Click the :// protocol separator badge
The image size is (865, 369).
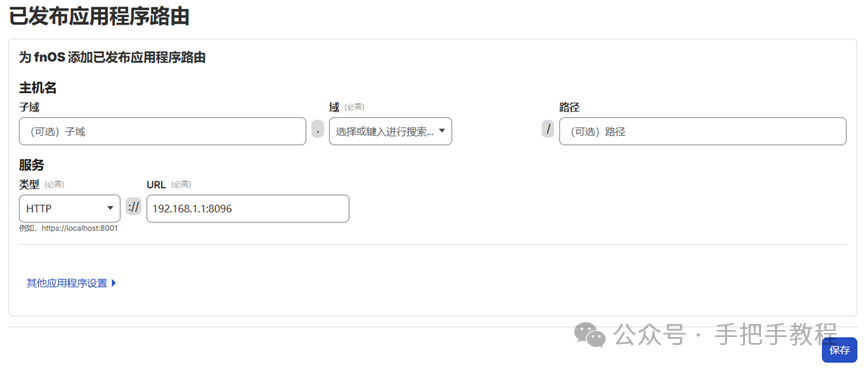click(134, 207)
